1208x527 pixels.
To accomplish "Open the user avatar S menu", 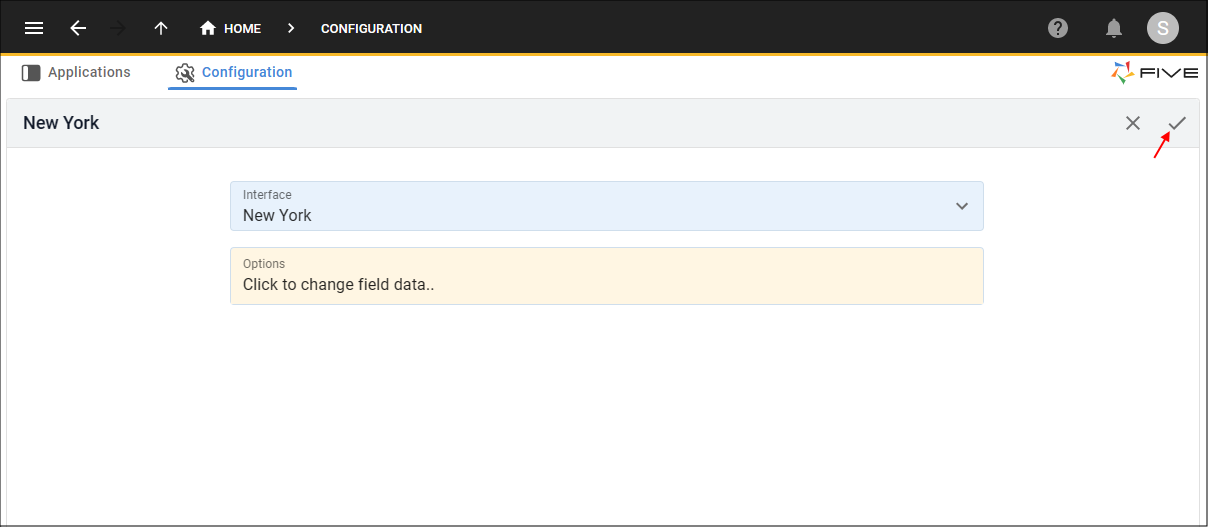I will [x=1163, y=28].
